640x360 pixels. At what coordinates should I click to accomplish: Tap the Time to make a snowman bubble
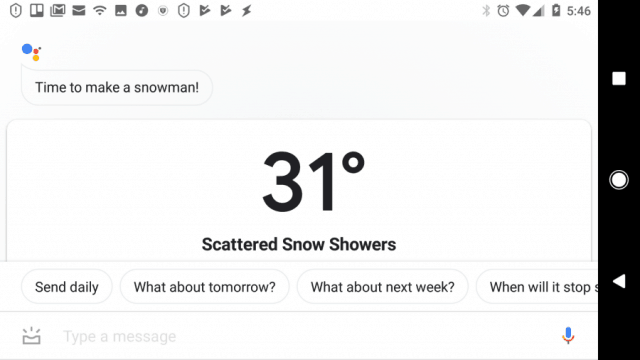point(117,87)
